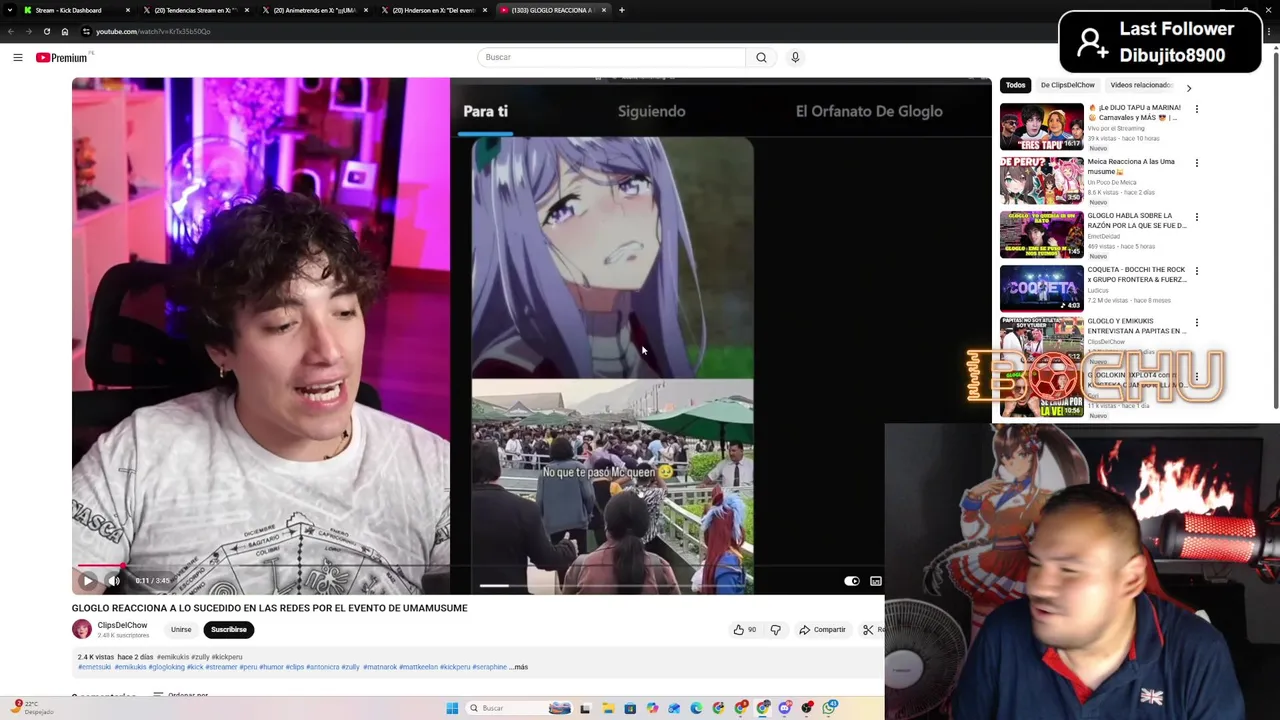Show more filter chips with right arrow
The height and width of the screenshot is (720, 1280).
click(x=1188, y=87)
